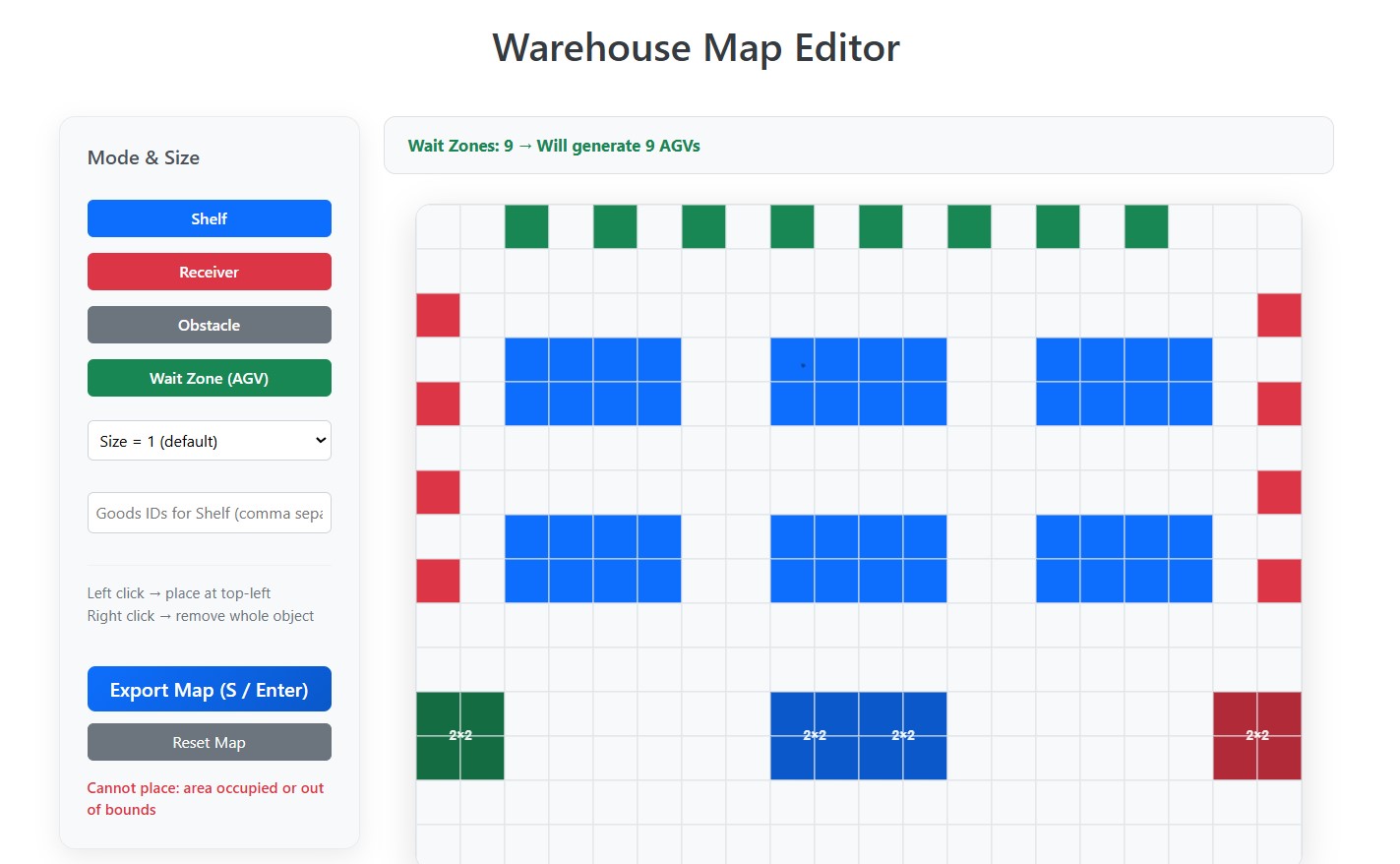The width and height of the screenshot is (1400, 864).
Task: Click a green wait zone in the top row
Action: coord(526,226)
